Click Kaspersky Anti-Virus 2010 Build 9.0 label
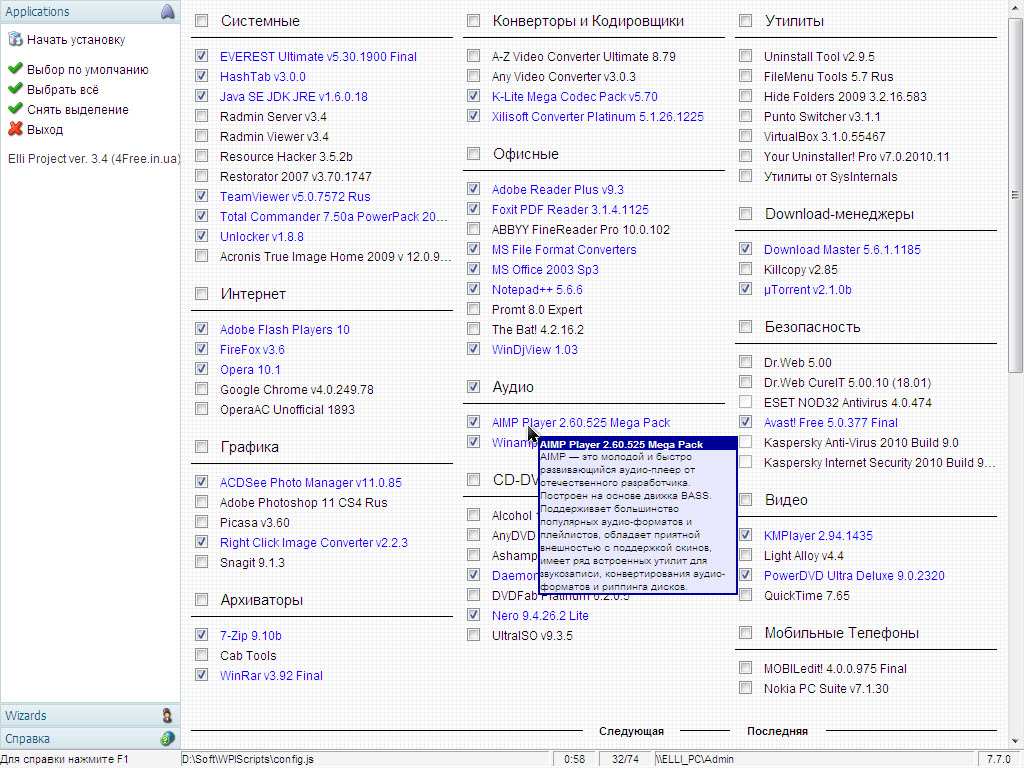Screen dimensions: 1024x768 click(x=861, y=443)
